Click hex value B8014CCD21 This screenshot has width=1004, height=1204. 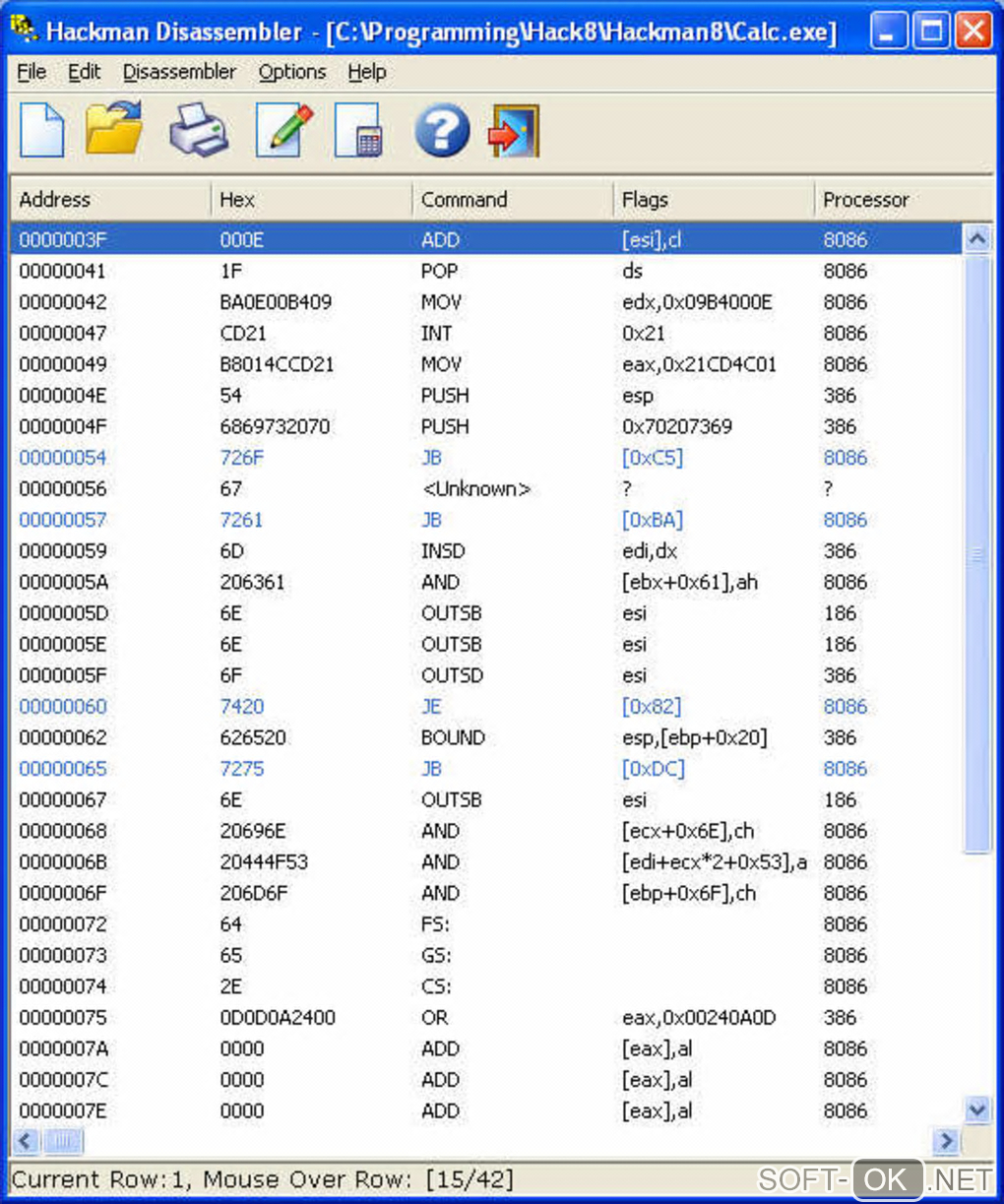coord(277,364)
